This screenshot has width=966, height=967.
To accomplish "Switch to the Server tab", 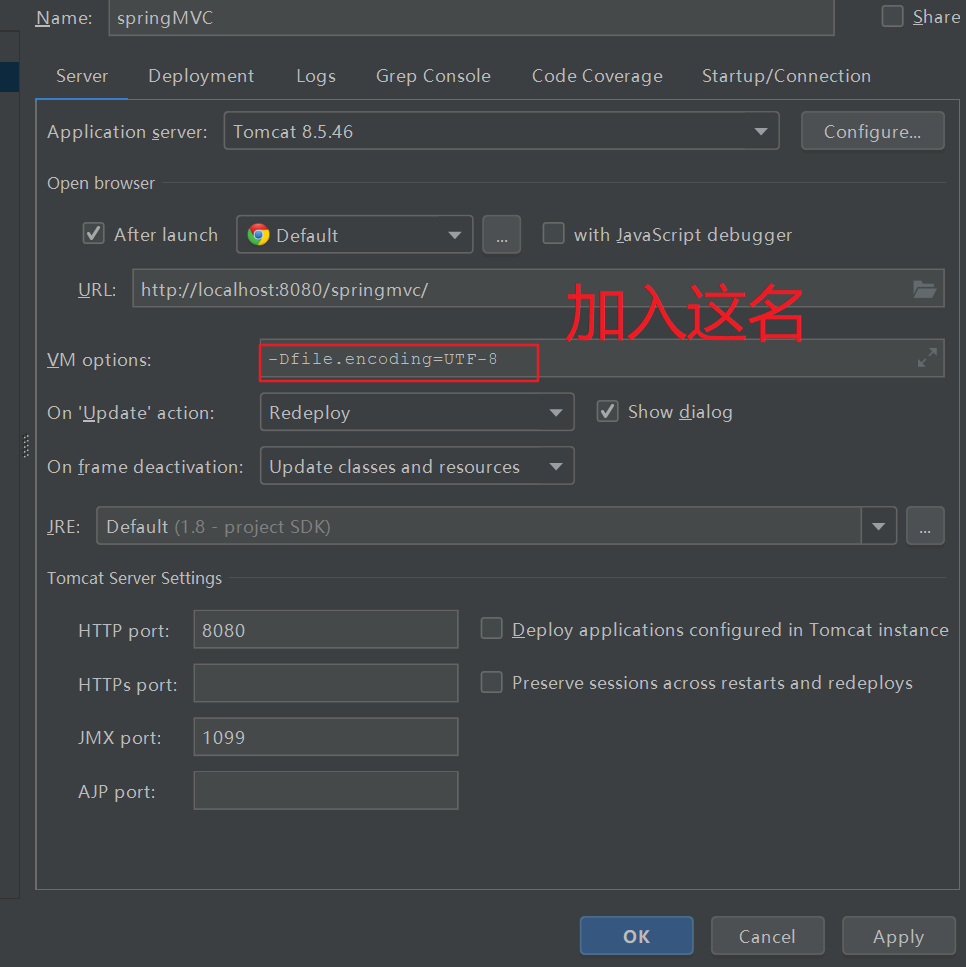I will [82, 76].
